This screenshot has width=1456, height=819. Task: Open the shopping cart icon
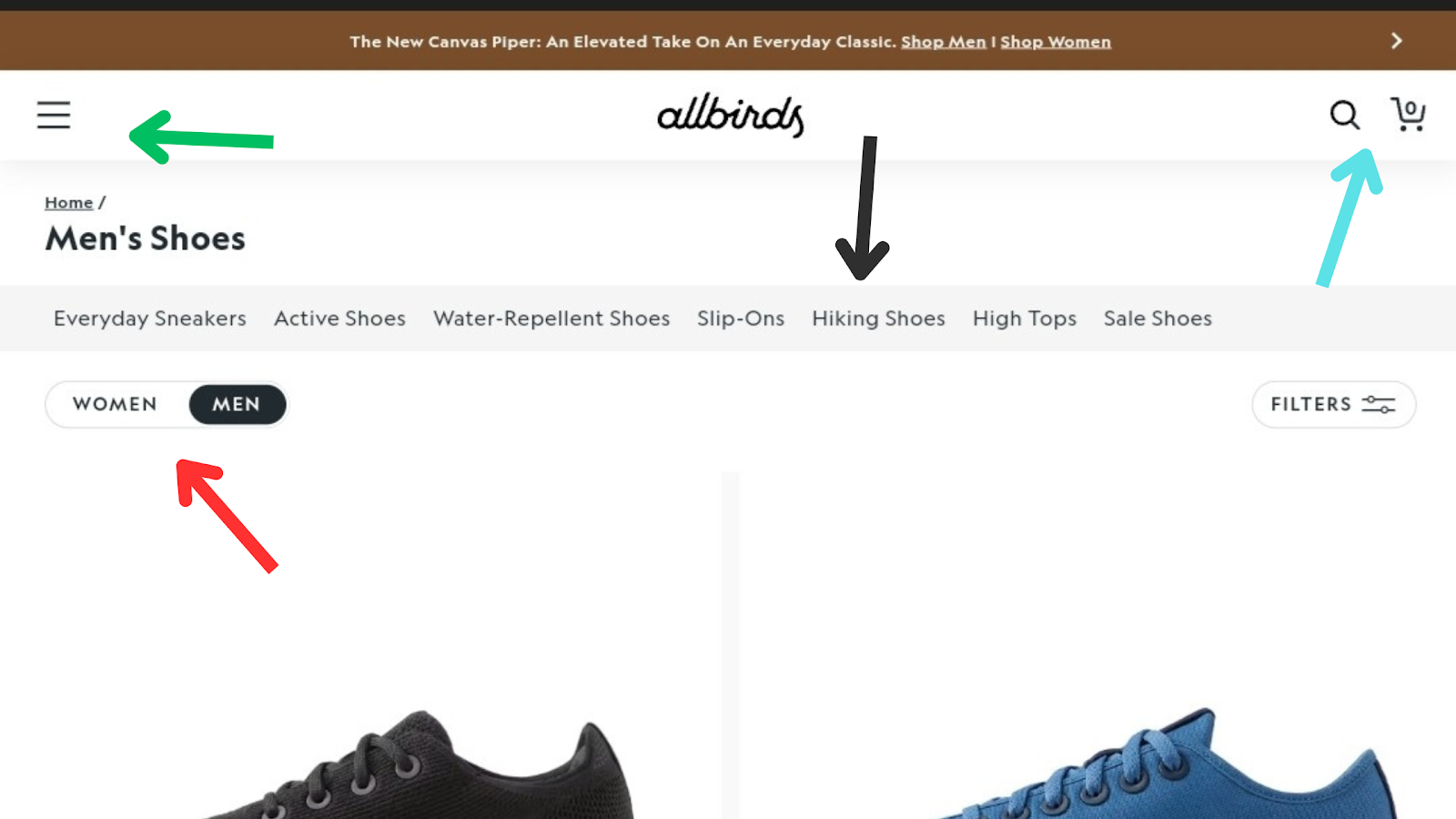(1408, 114)
